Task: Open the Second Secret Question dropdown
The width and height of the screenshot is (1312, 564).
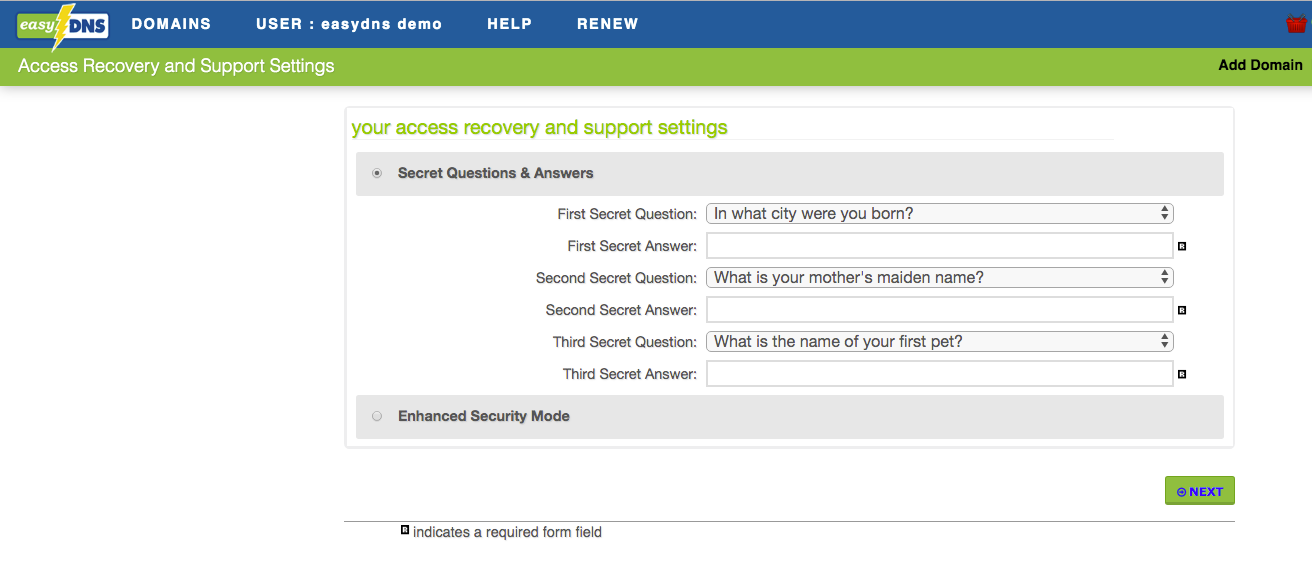Action: point(939,277)
